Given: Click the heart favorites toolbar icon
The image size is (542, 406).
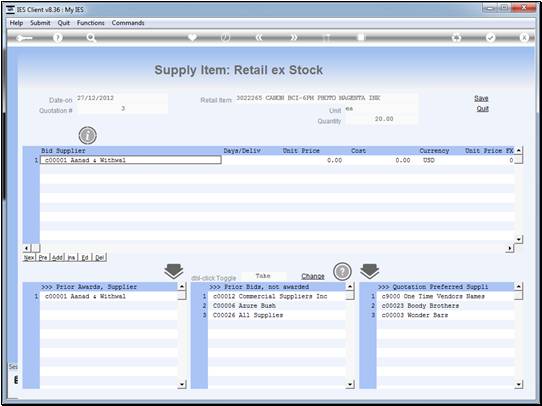Looking at the screenshot, I should 192,37.
